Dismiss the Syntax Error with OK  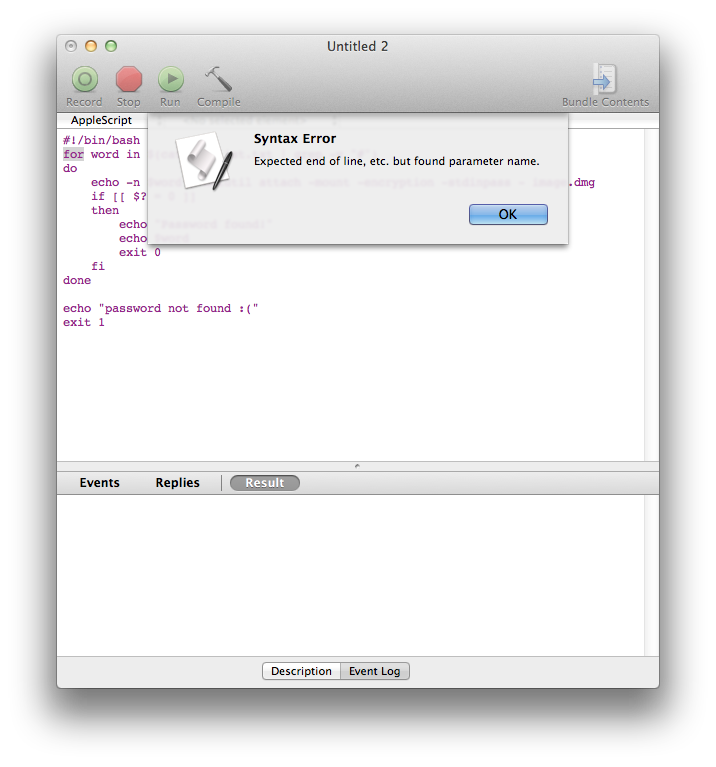click(508, 214)
